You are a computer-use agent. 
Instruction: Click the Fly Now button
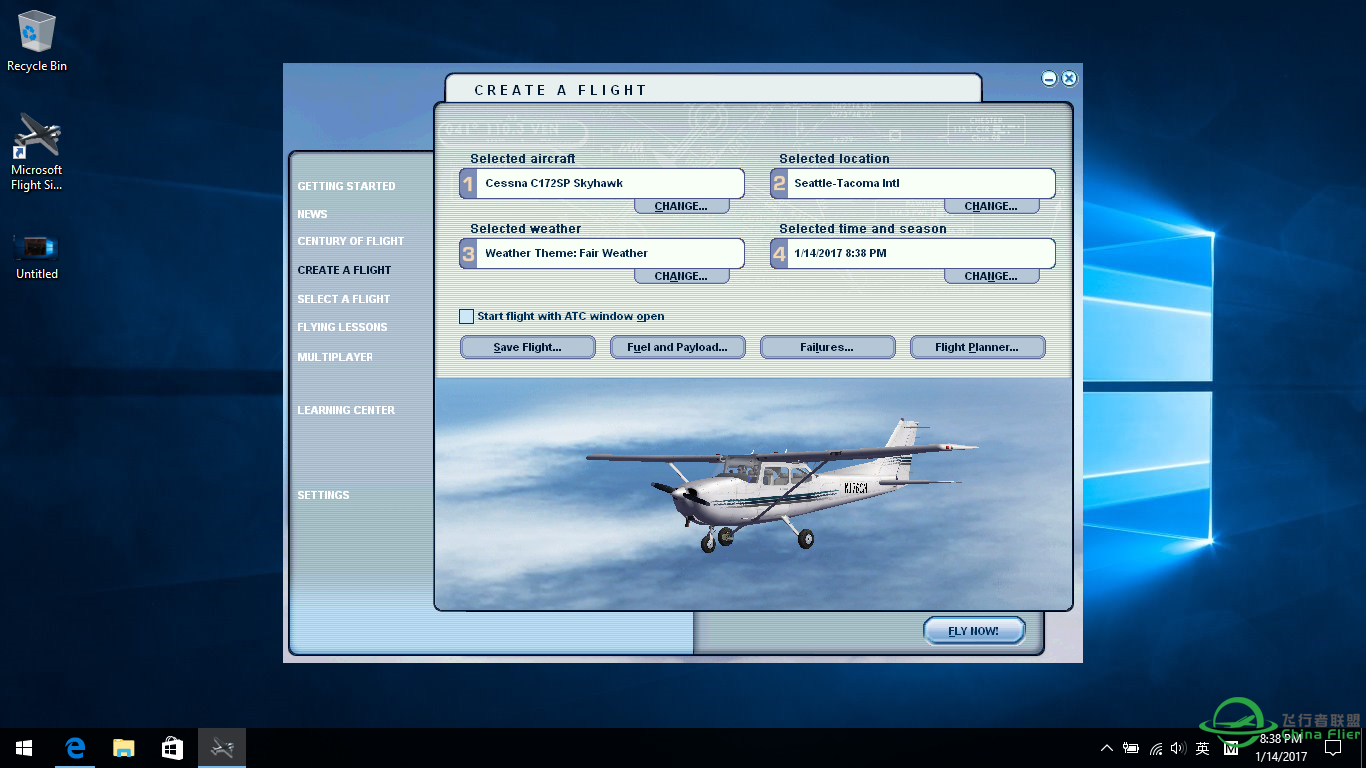tap(974, 631)
